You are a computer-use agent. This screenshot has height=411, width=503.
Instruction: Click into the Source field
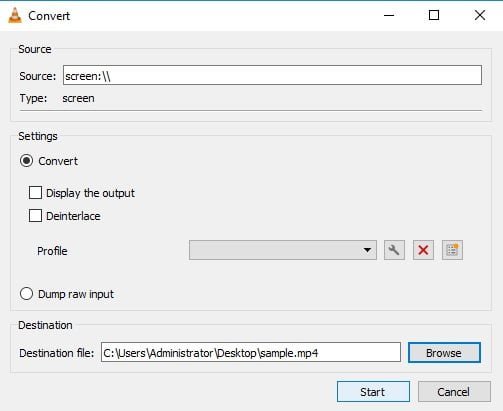click(272, 75)
